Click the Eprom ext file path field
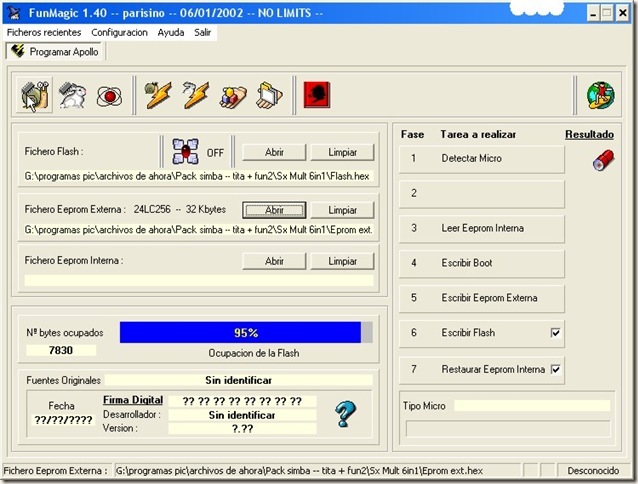This screenshot has width=638, height=484. [x=198, y=230]
